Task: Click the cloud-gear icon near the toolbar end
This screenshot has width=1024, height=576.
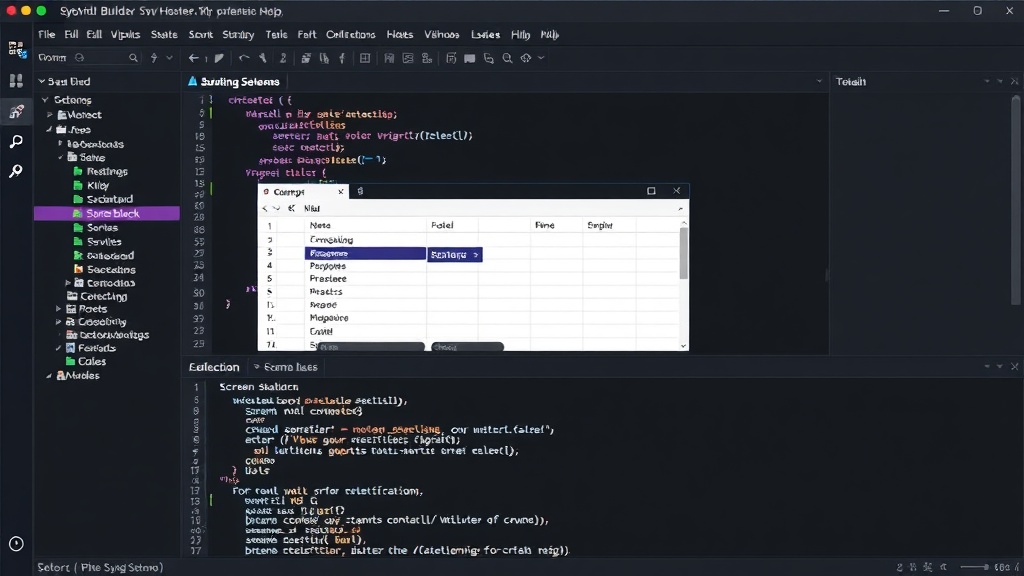Action: tap(526, 58)
